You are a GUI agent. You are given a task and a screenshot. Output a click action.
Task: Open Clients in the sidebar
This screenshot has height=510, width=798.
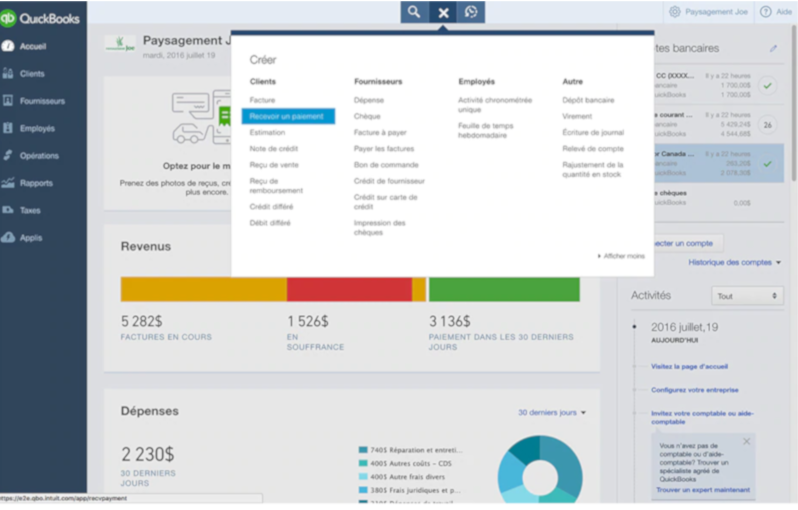coord(32,74)
